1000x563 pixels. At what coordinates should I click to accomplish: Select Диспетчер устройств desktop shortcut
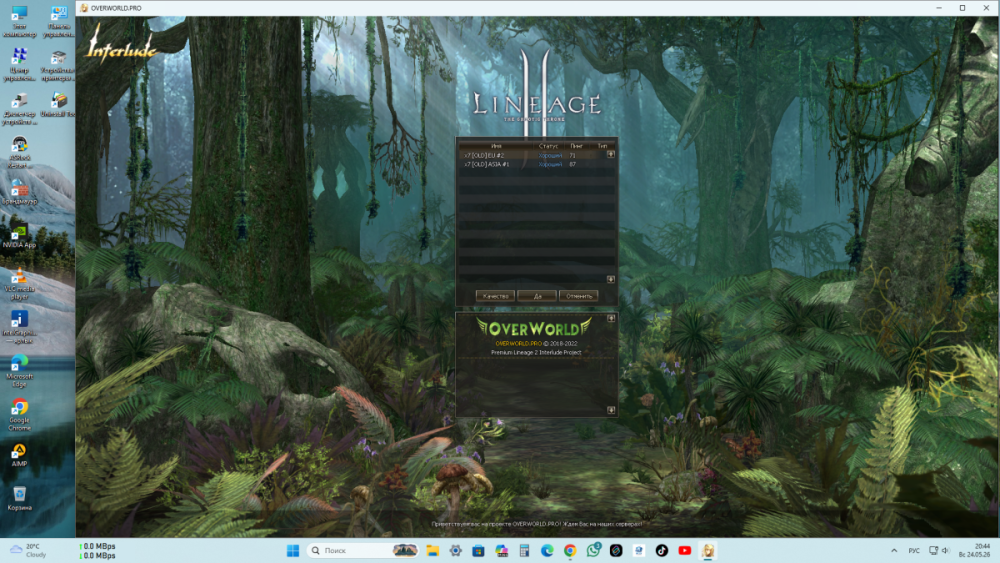(19, 109)
